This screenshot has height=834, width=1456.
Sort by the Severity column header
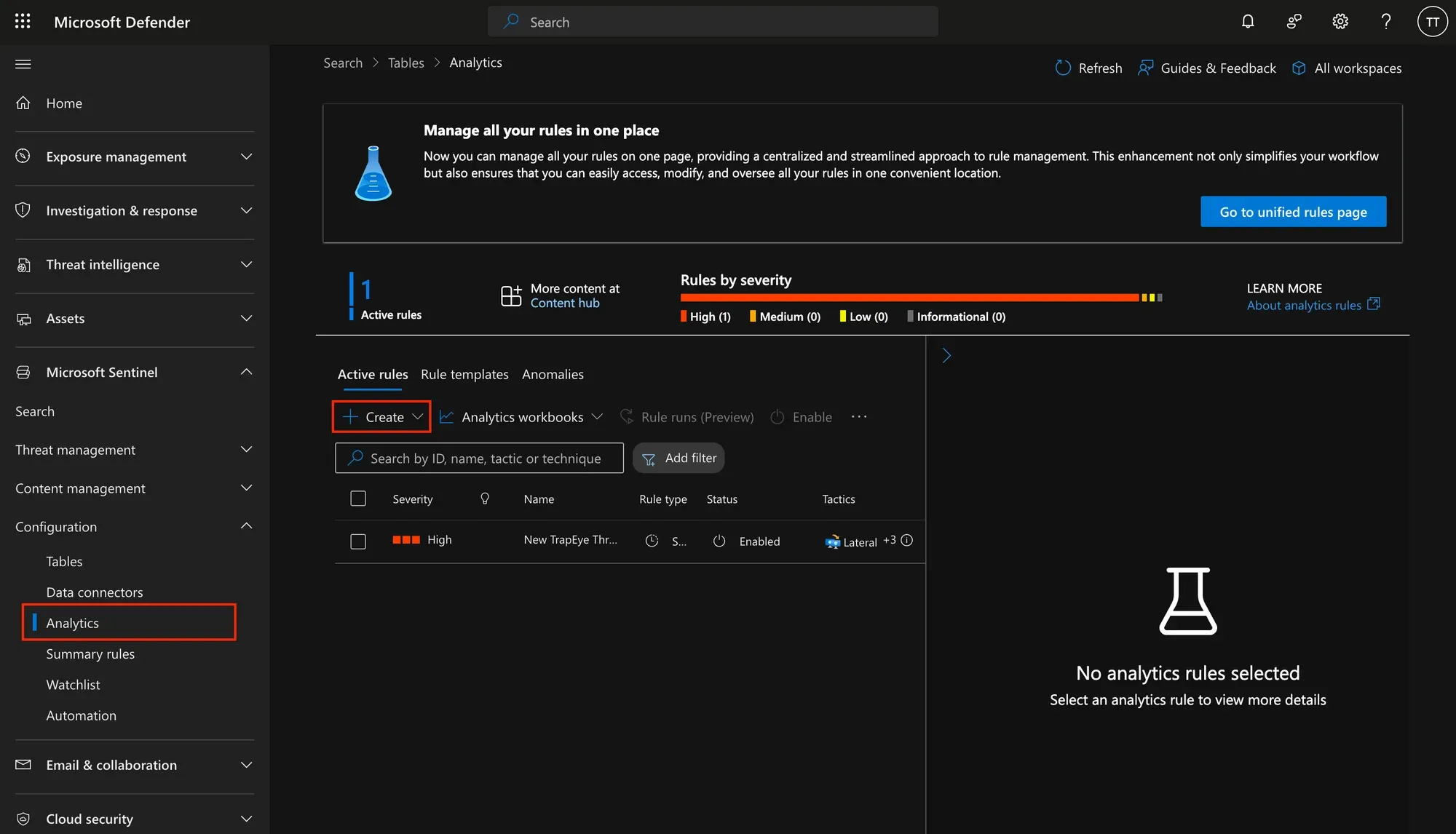[412, 499]
